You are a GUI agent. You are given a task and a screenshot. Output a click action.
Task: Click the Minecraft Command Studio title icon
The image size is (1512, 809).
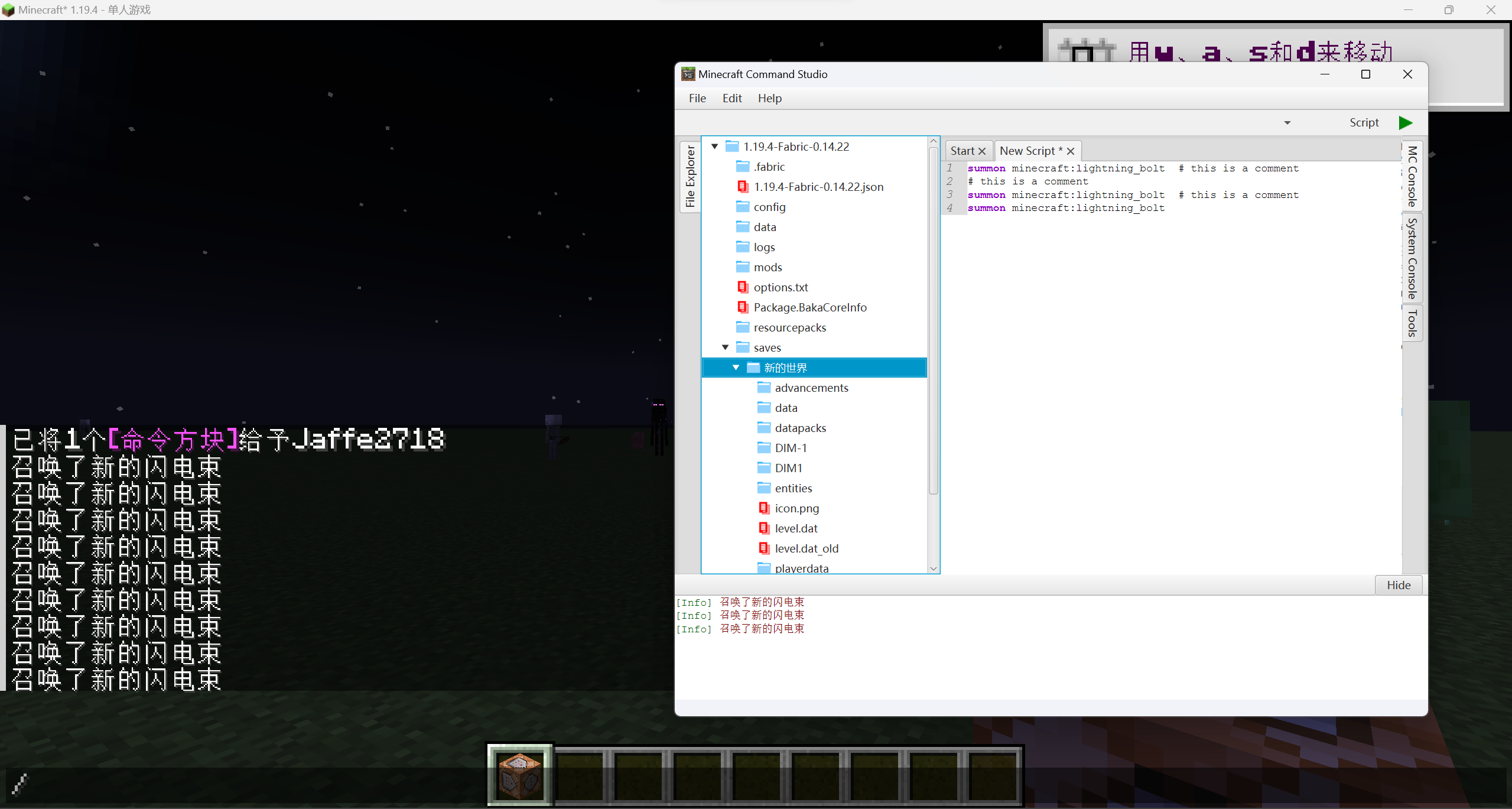688,74
